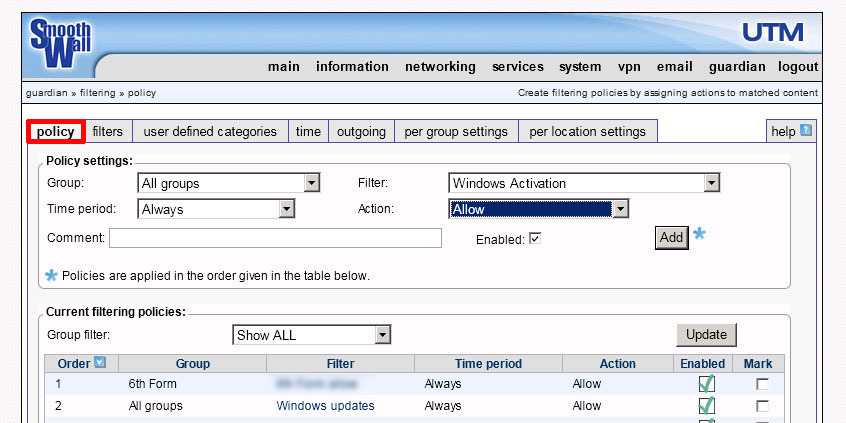Sort by the Action column header
846x423 pixels.
tap(618, 364)
